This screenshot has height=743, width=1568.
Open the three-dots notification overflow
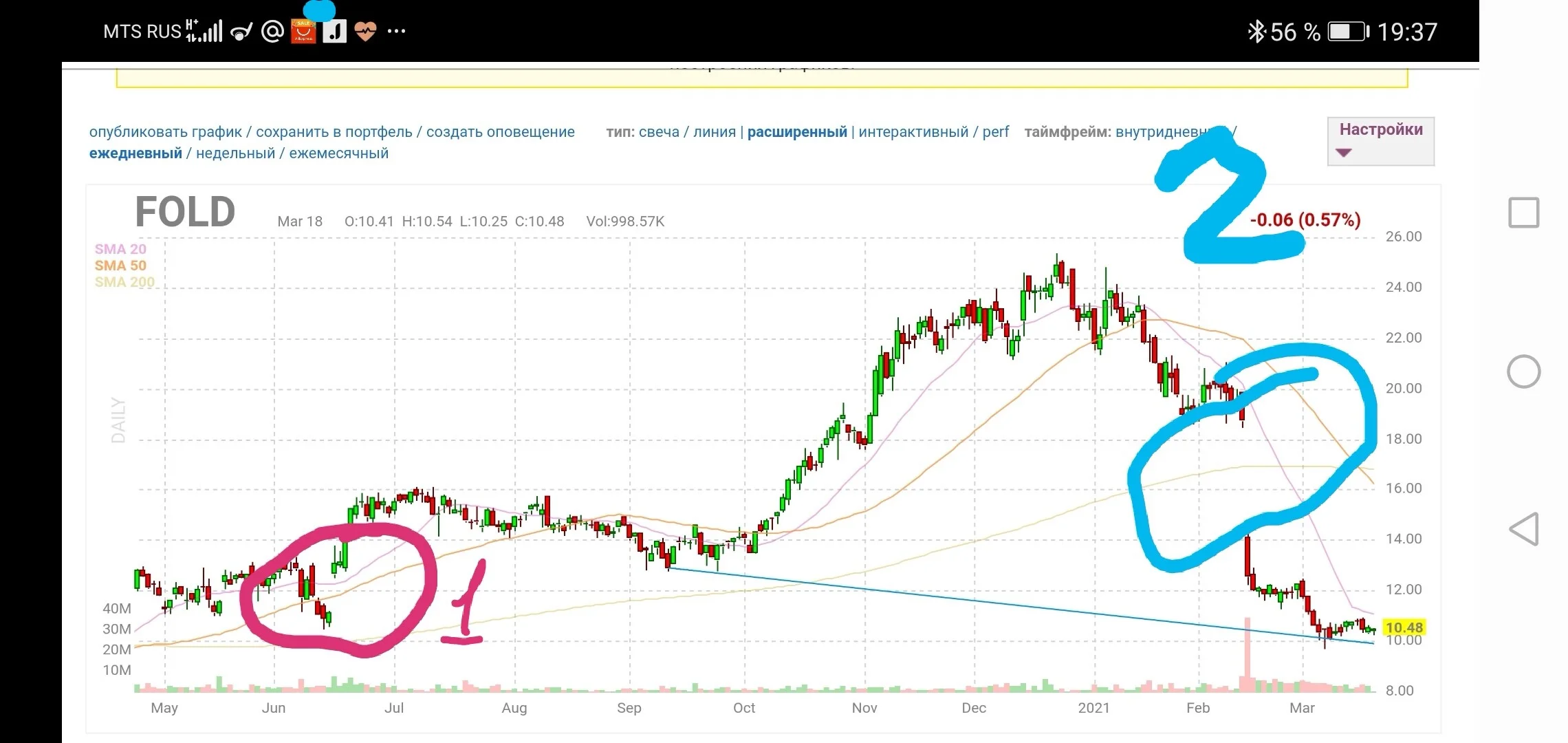tap(396, 31)
